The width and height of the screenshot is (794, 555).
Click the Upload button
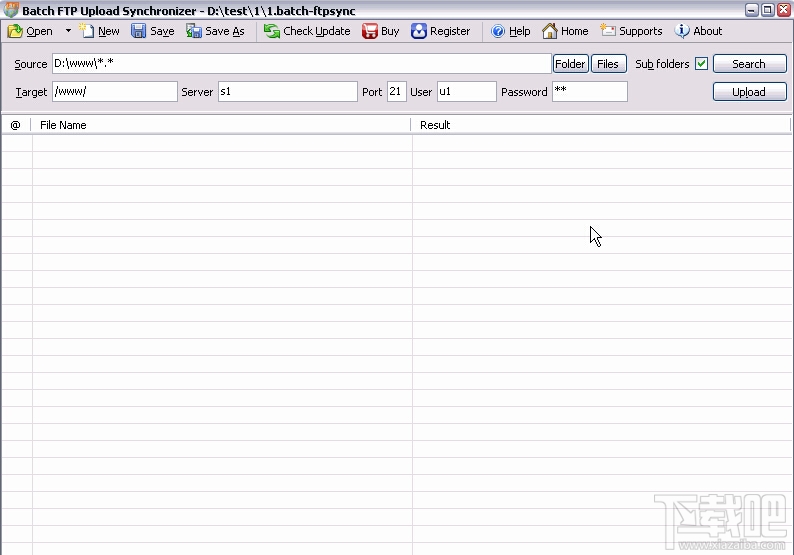coord(749,92)
